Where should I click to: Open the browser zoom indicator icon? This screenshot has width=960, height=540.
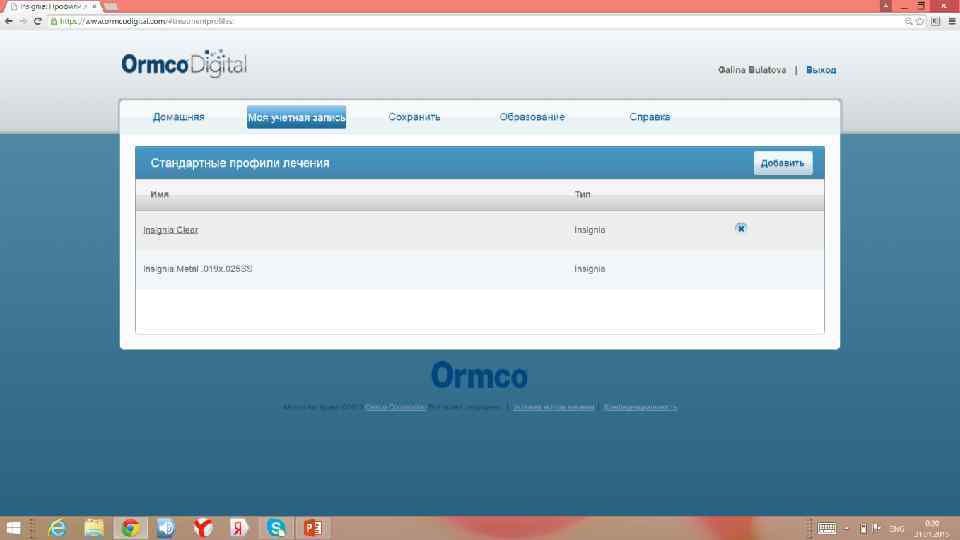tap(908, 21)
